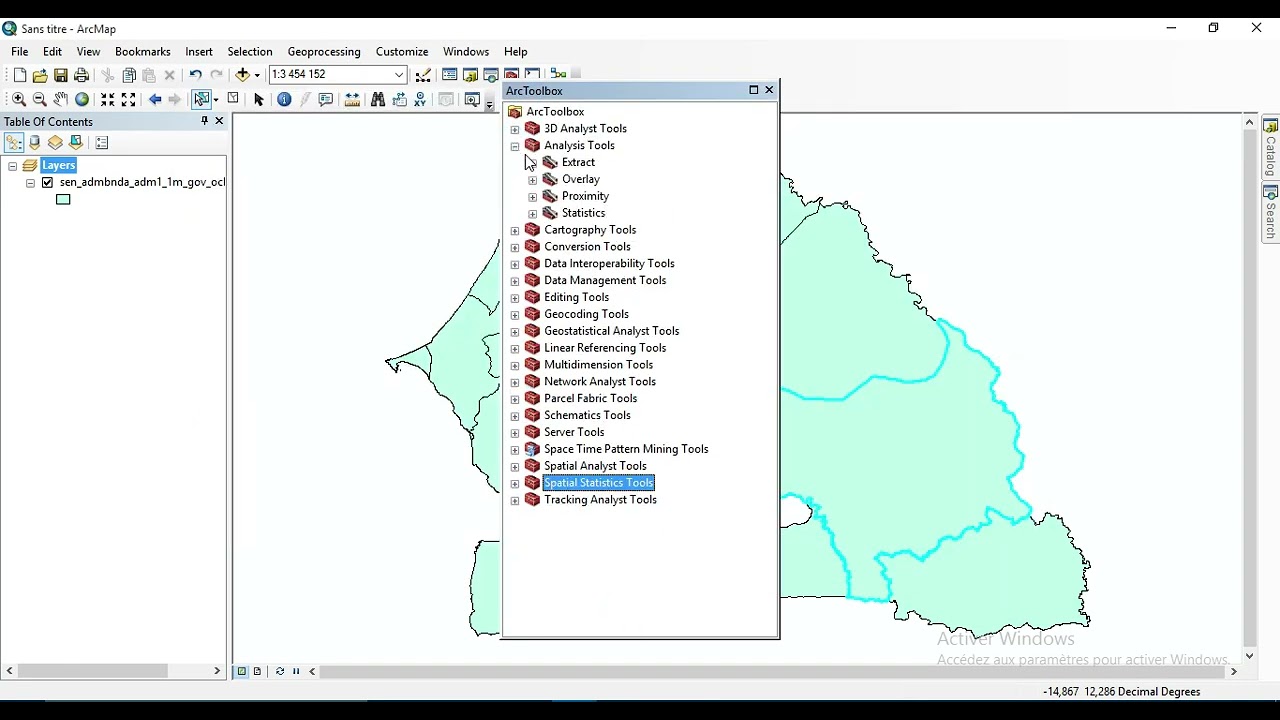
Task: Click Fixed Zoom In
Action: [107, 99]
